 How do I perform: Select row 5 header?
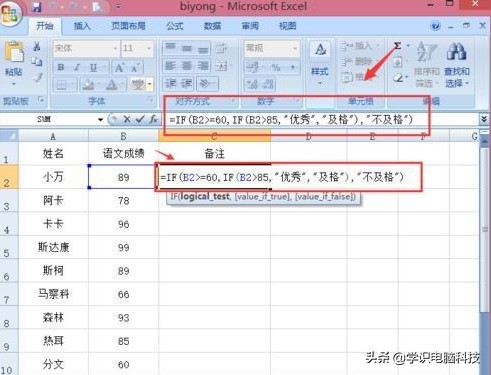9,247
